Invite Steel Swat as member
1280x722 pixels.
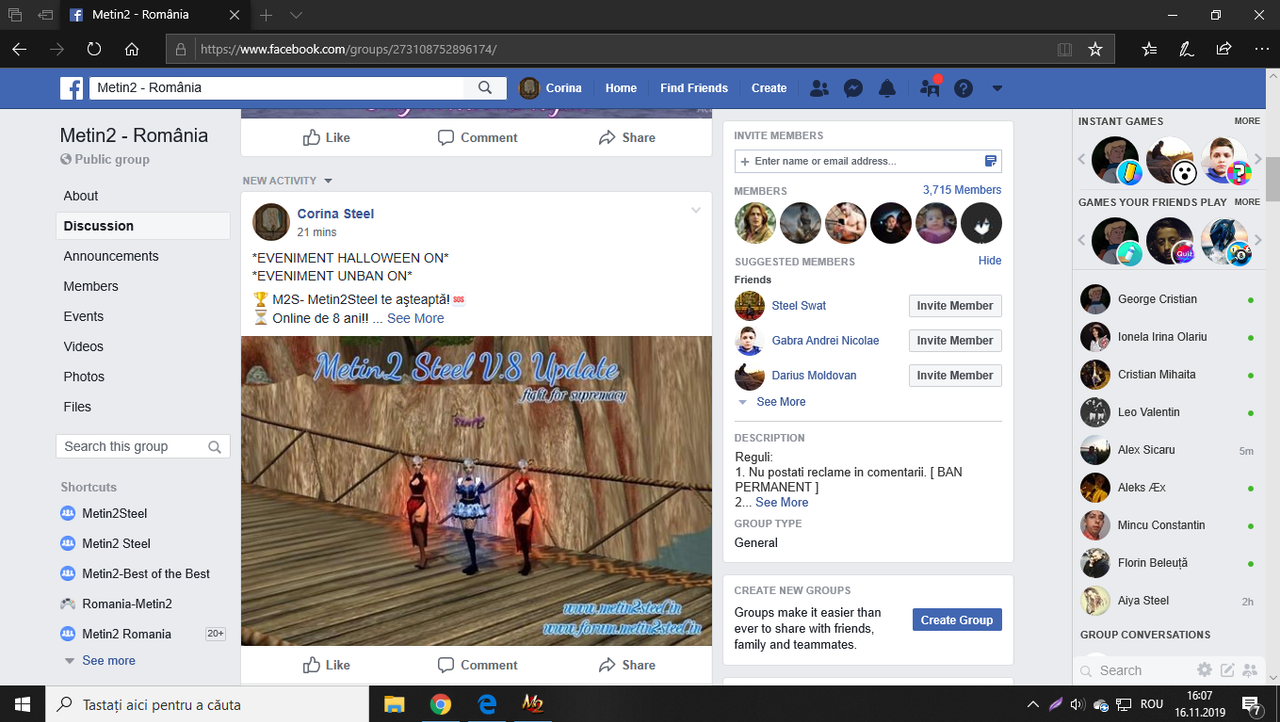[x=955, y=306]
